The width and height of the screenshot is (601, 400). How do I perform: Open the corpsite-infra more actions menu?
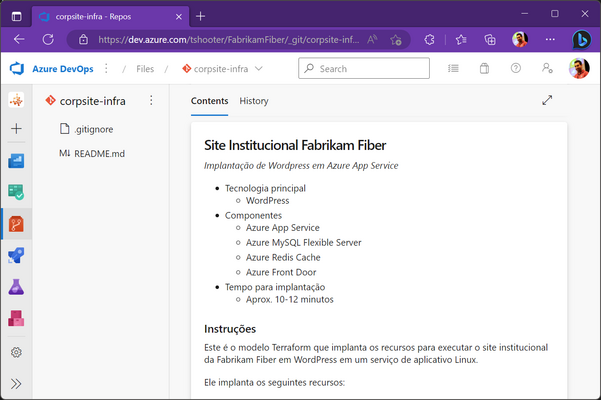tap(151, 101)
